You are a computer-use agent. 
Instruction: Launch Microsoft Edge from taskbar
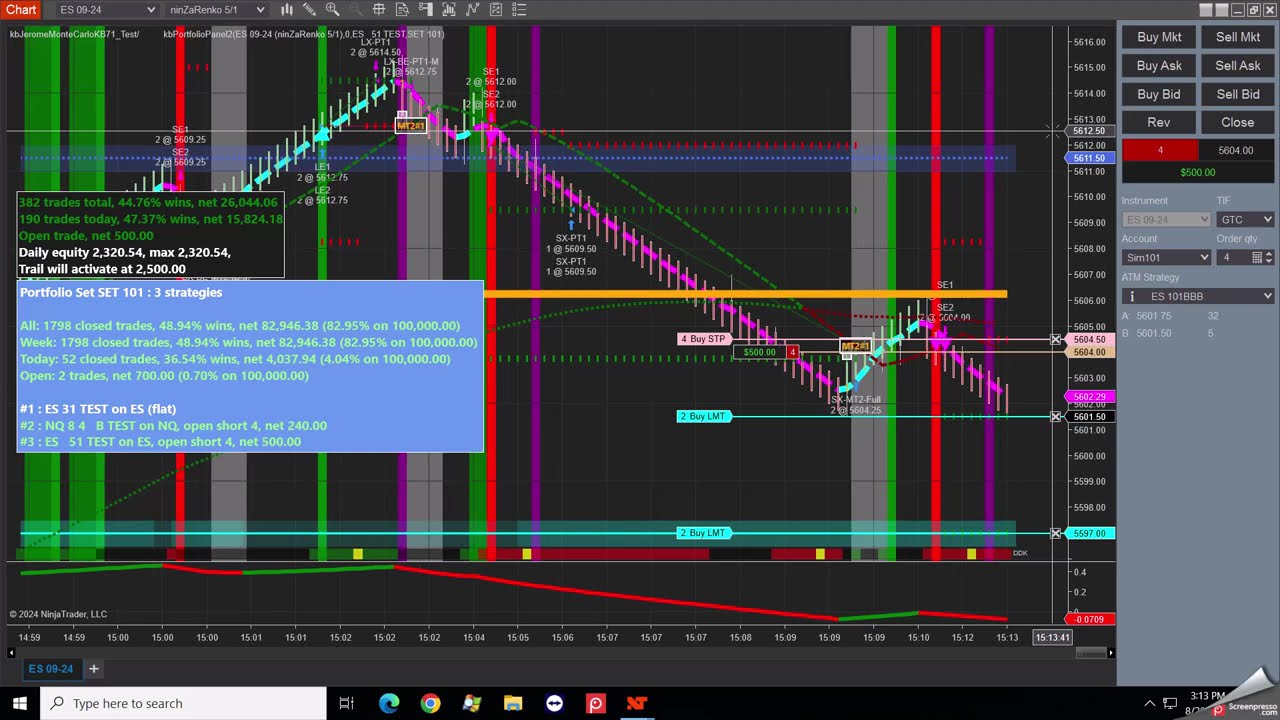pyautogui.click(x=389, y=703)
